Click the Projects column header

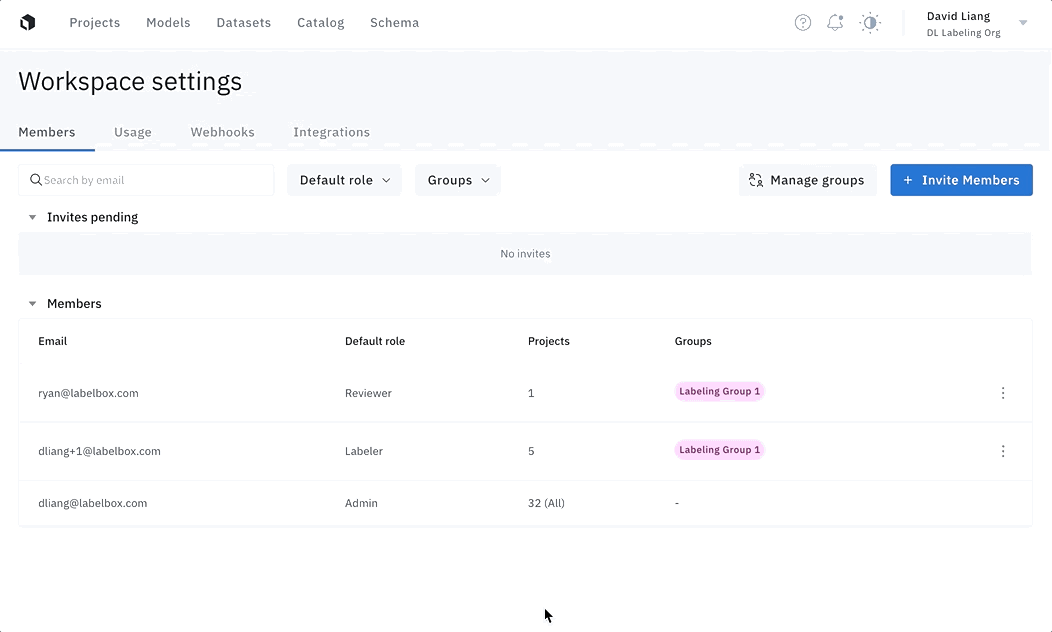tap(549, 341)
